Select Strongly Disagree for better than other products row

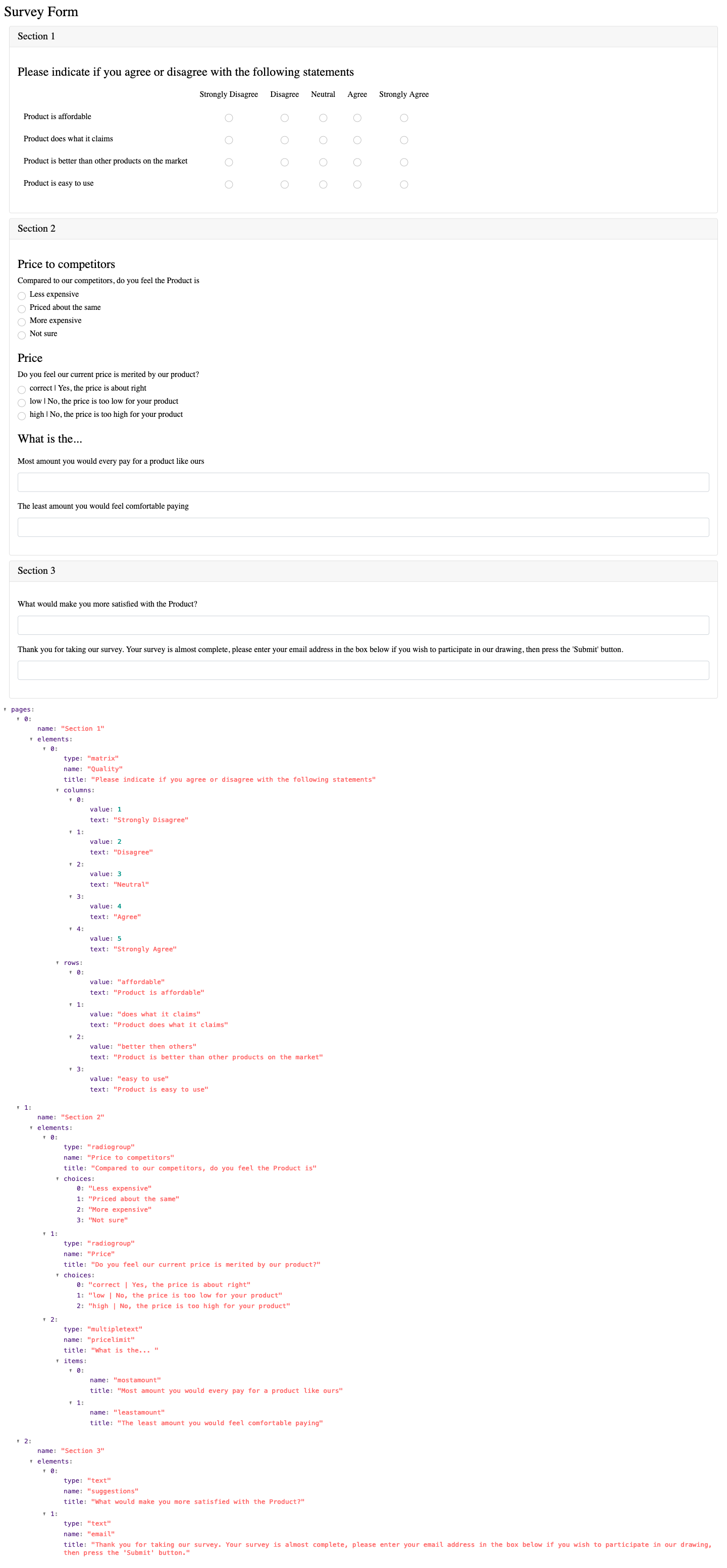[x=229, y=163]
